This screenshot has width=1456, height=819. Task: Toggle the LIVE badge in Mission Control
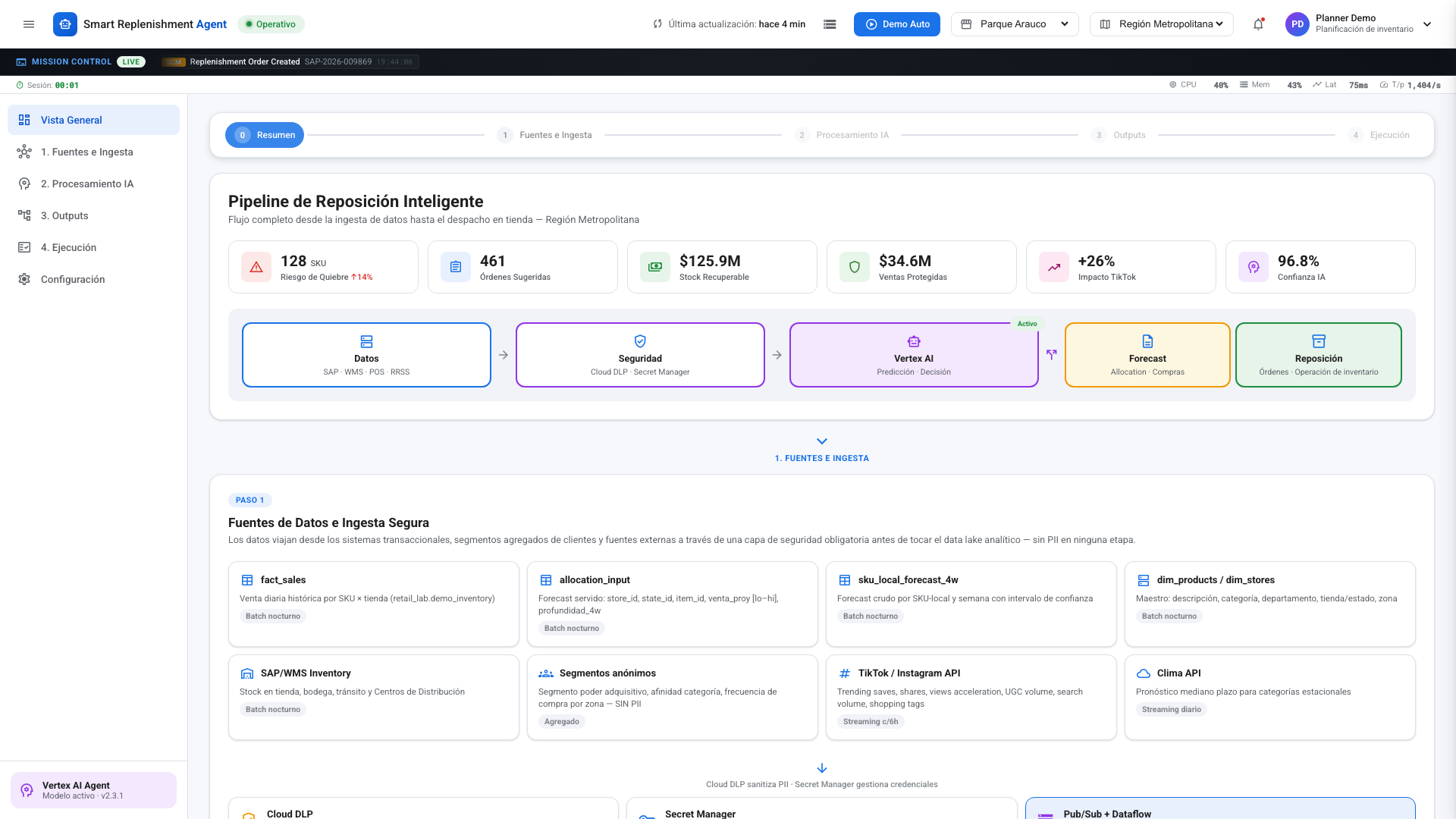(x=131, y=62)
